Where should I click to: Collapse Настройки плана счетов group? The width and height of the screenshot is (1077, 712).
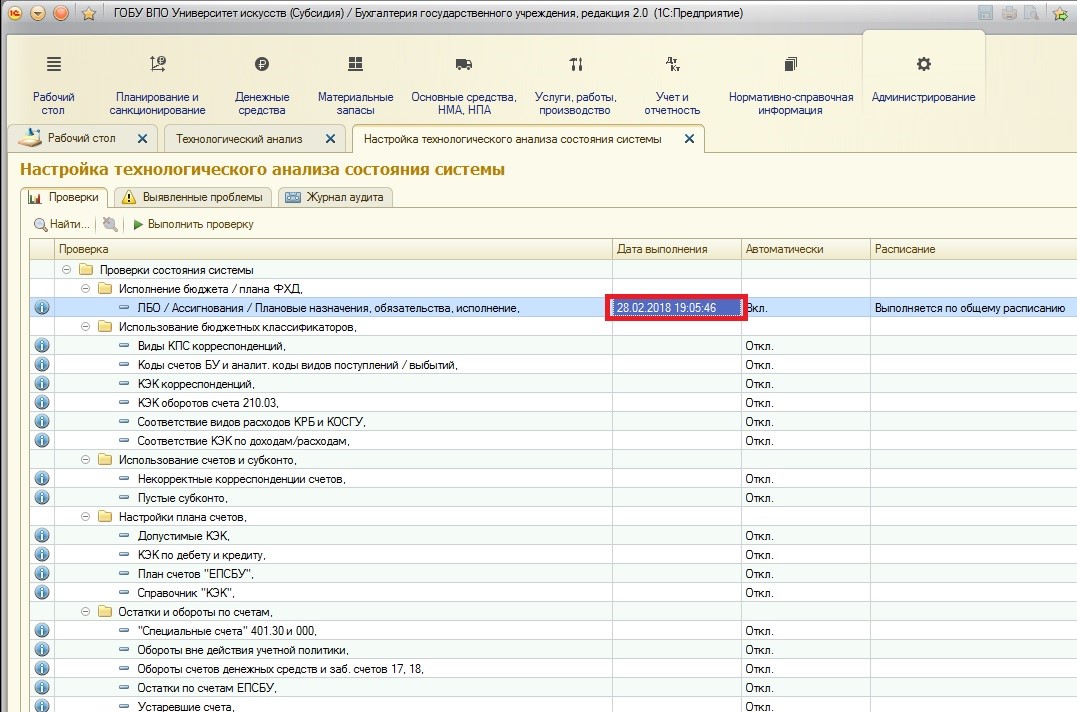tap(86, 517)
